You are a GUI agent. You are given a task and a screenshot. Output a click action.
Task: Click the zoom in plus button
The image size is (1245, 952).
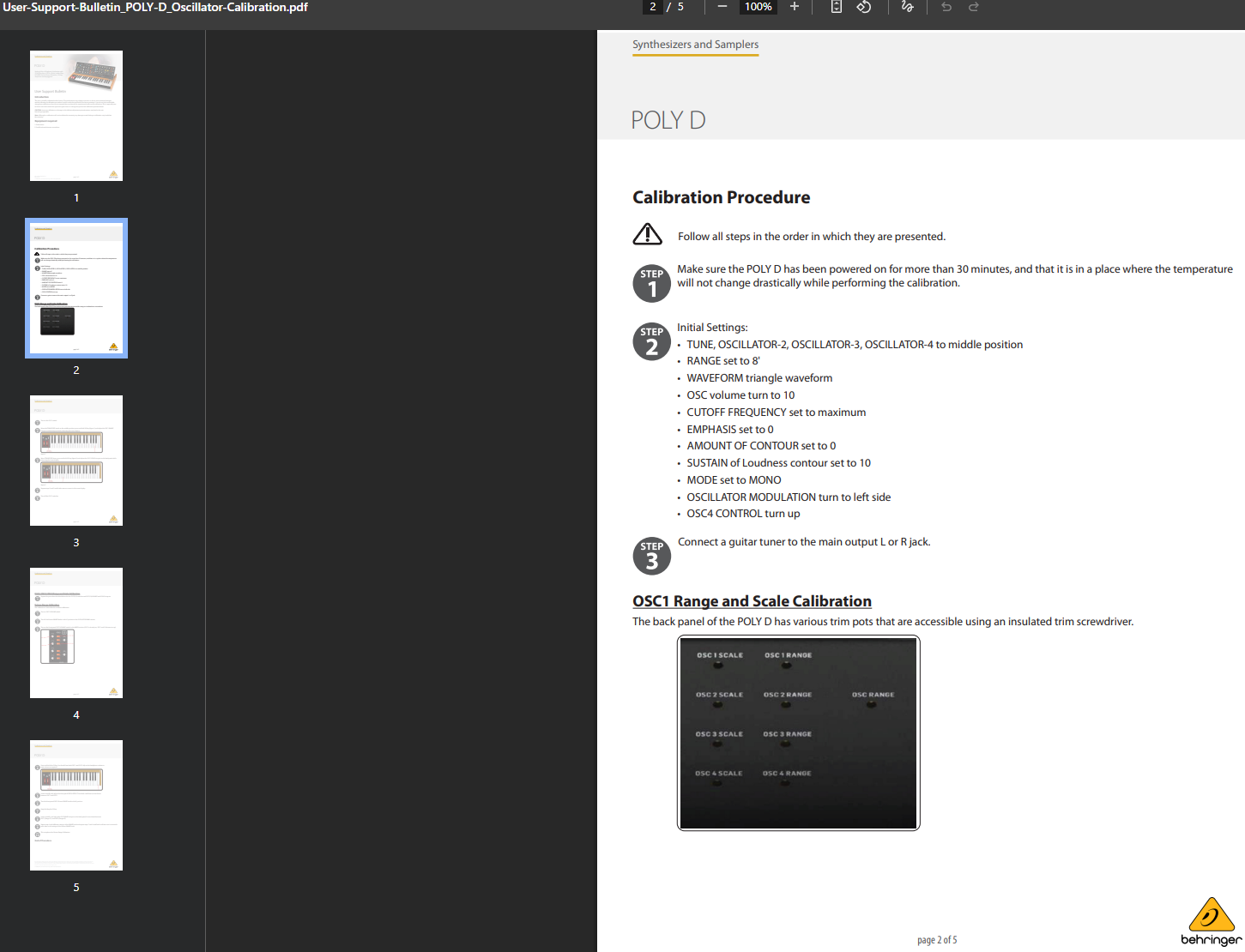(x=795, y=7)
